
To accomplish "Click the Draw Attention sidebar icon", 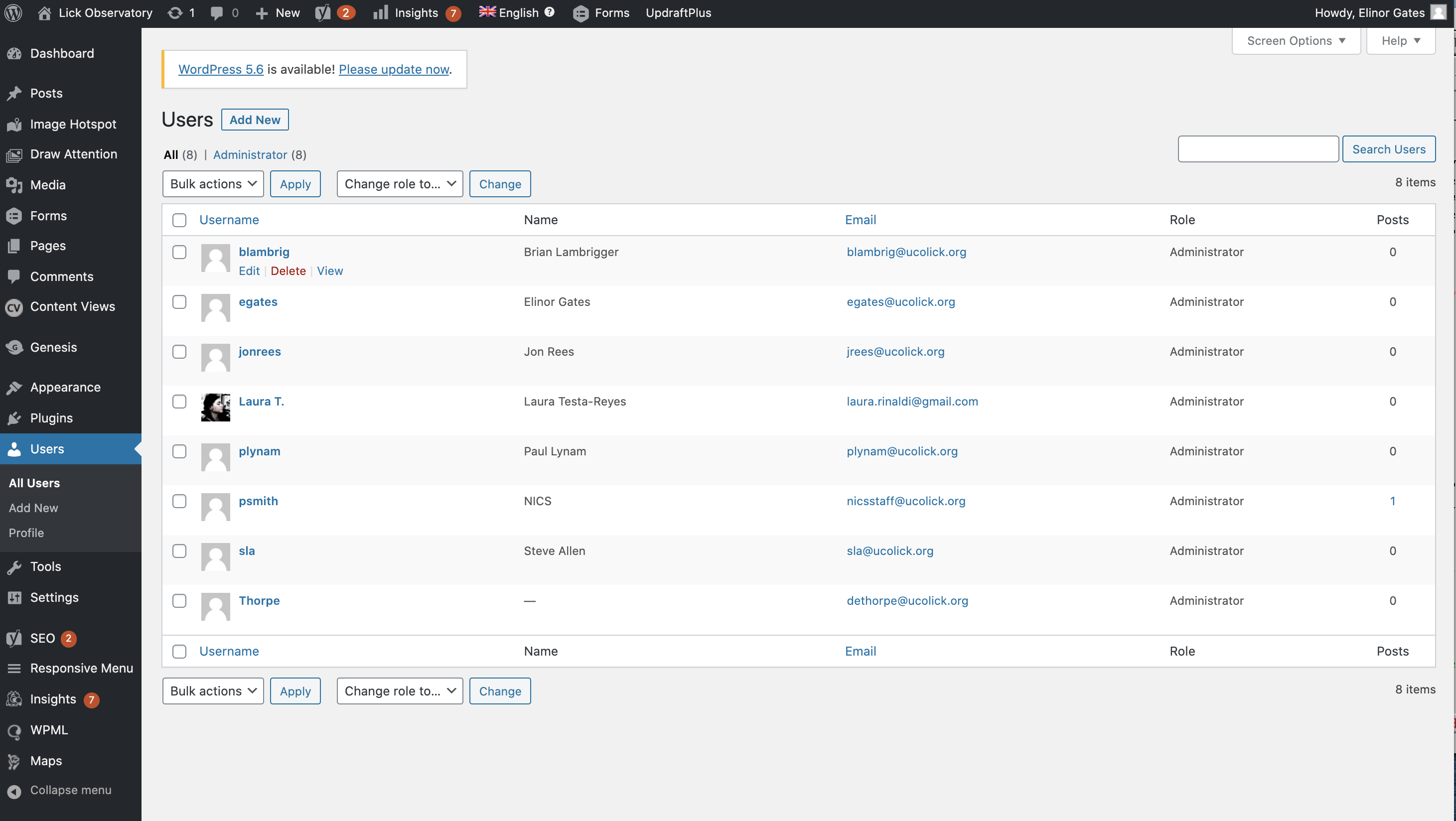I will point(14,154).
